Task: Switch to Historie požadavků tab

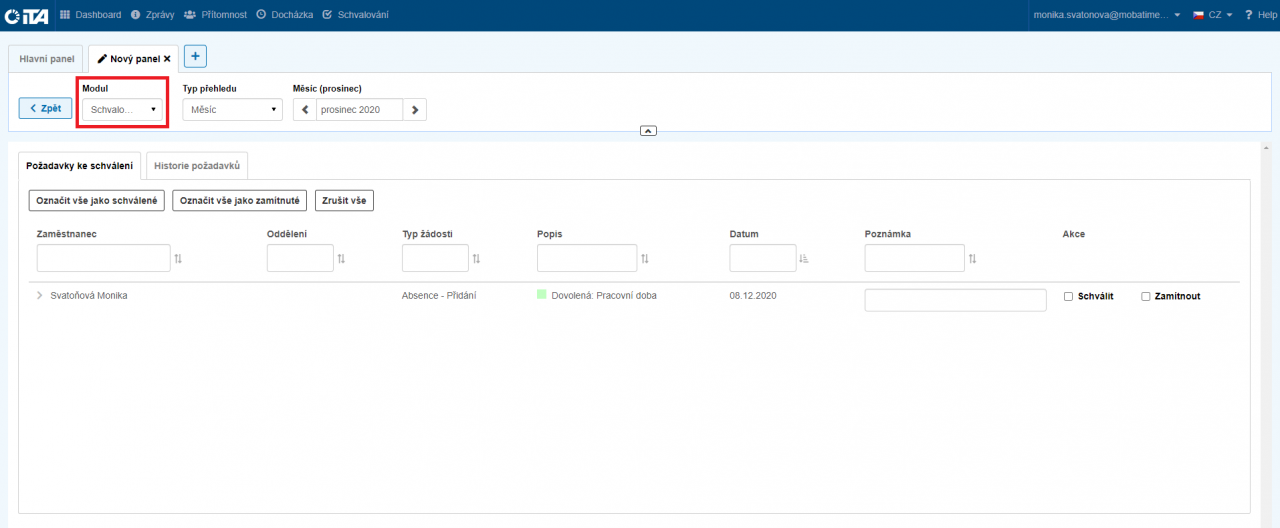Action: (x=197, y=165)
